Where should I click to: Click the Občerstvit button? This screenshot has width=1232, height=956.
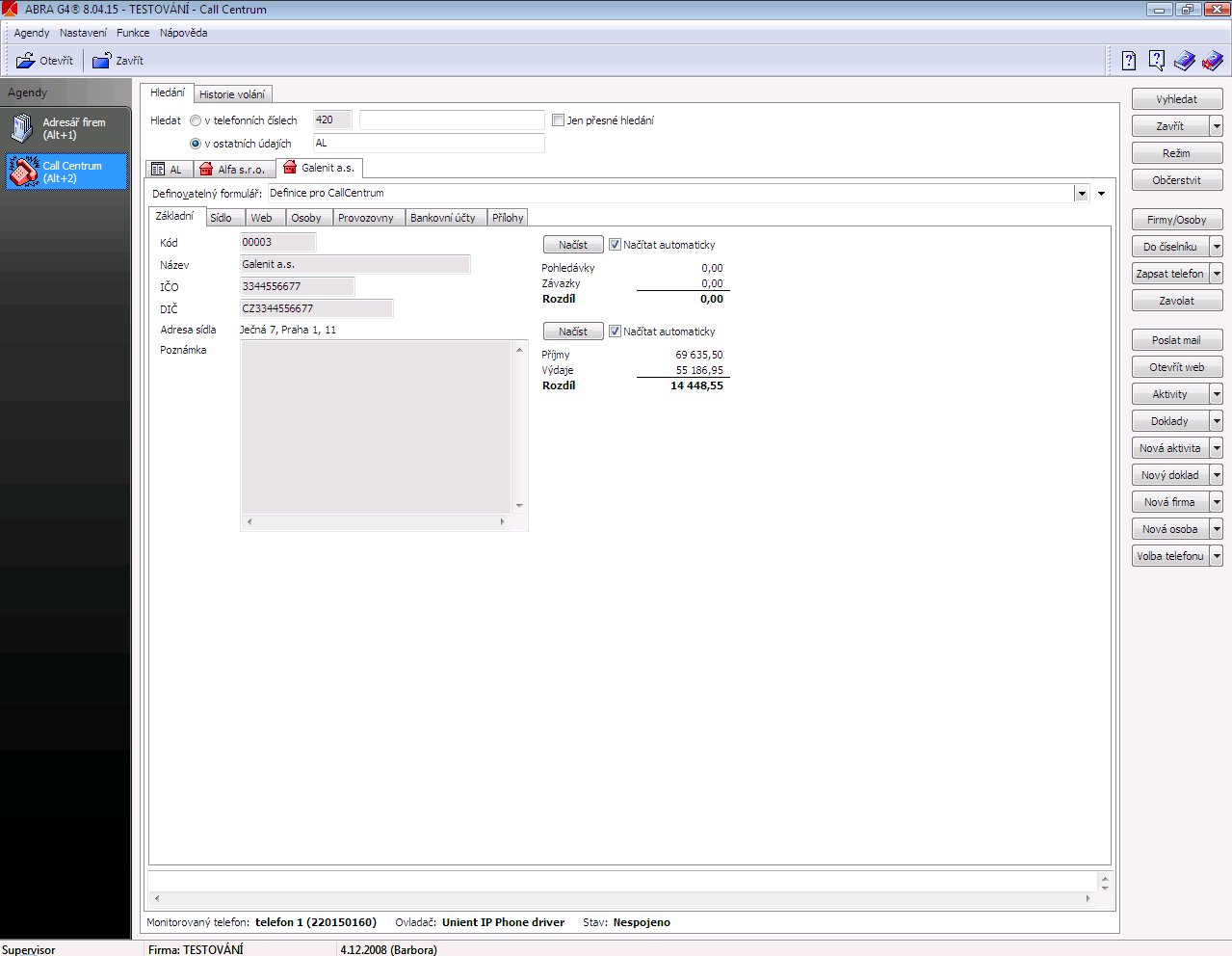pyautogui.click(x=1177, y=180)
